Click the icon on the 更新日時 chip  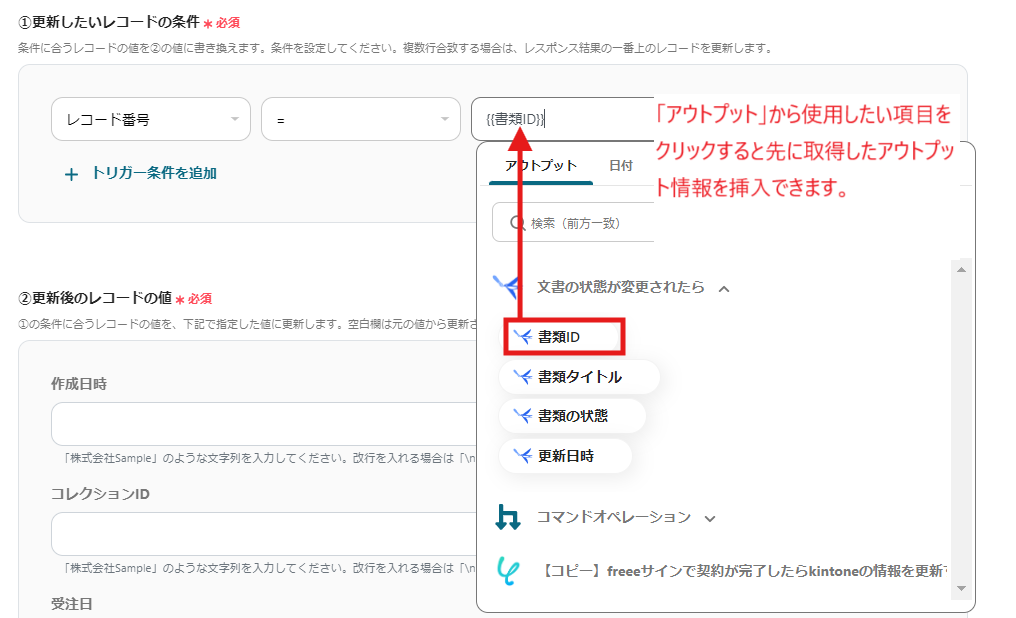point(521,456)
